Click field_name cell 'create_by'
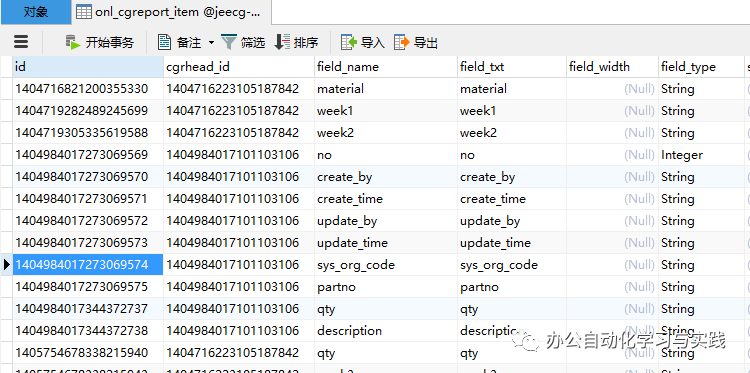The height and width of the screenshot is (373, 750). click(386, 177)
